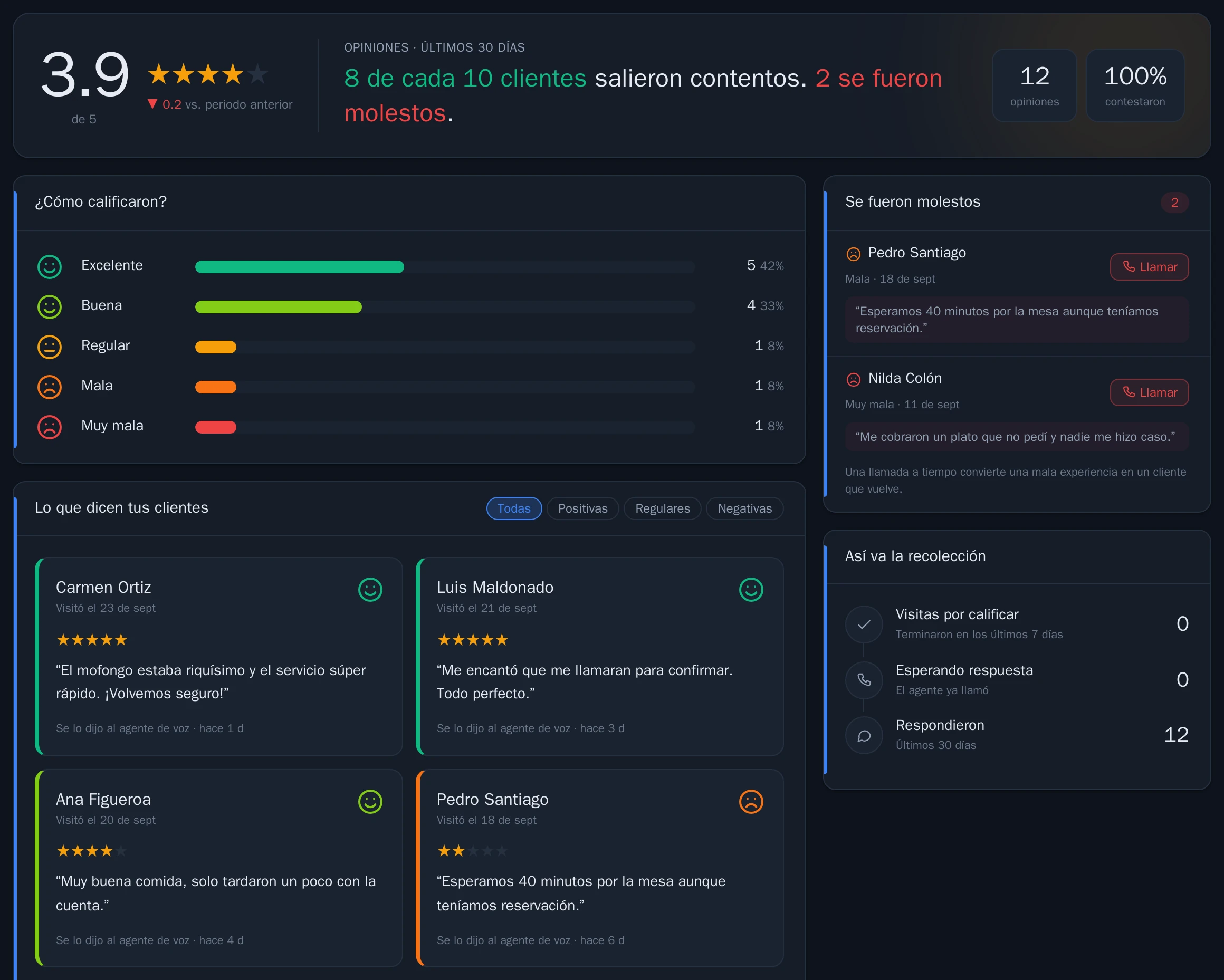Screen dimensions: 1224x980
Task: Click the Buena smiley icon in ratings
Action: point(50,306)
